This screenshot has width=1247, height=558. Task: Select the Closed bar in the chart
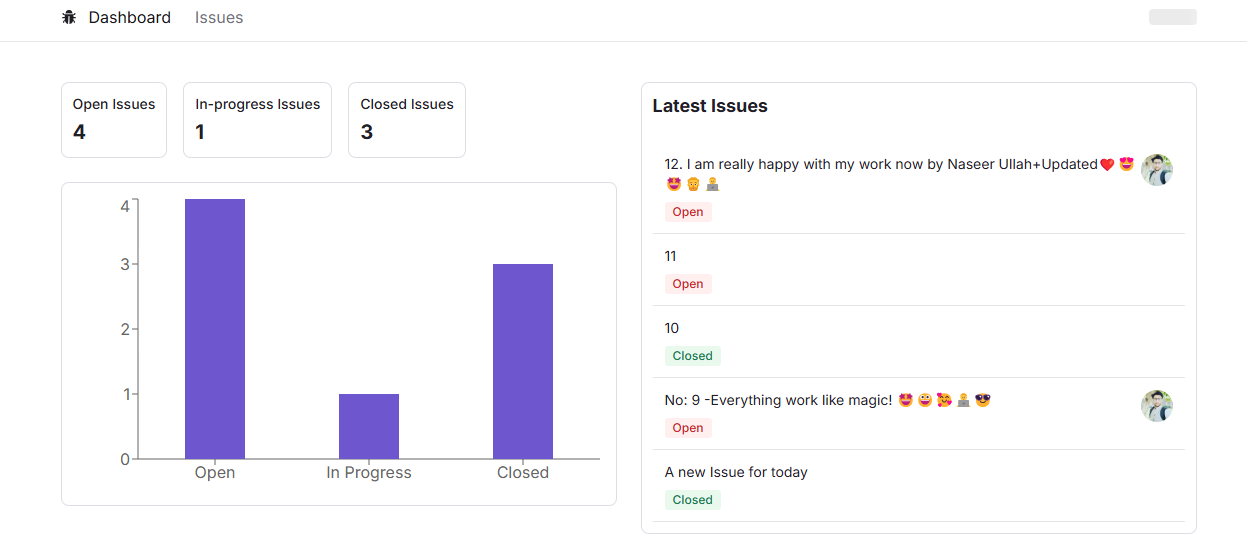[523, 361]
